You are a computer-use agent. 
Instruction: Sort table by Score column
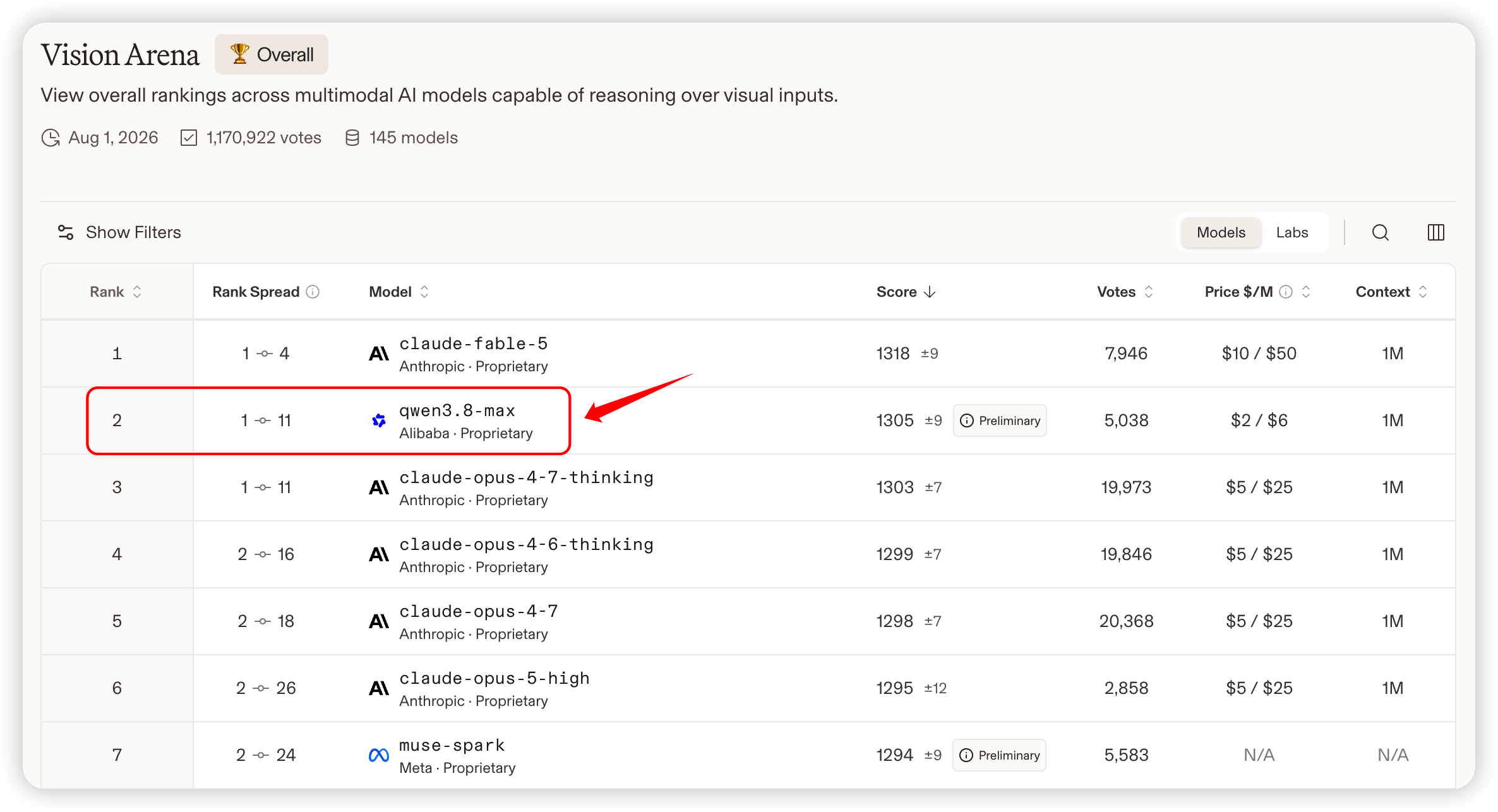pos(906,292)
